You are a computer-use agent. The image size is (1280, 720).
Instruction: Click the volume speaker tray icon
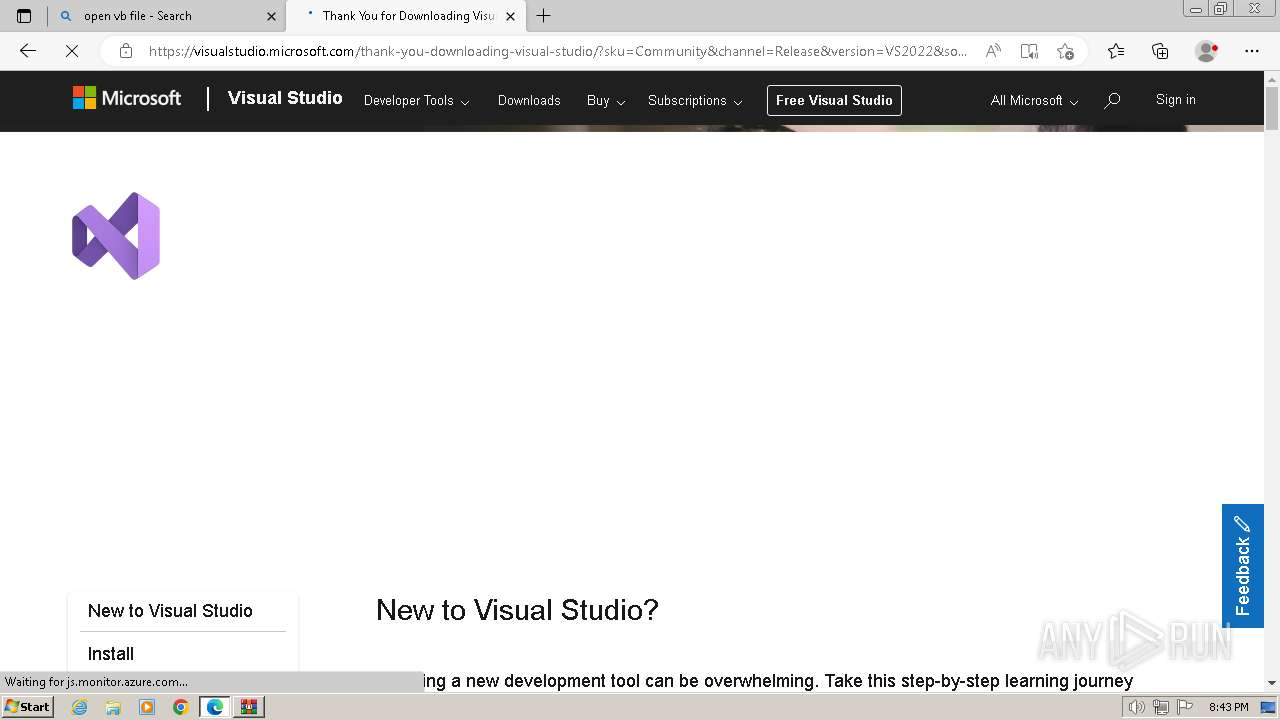(x=1137, y=707)
